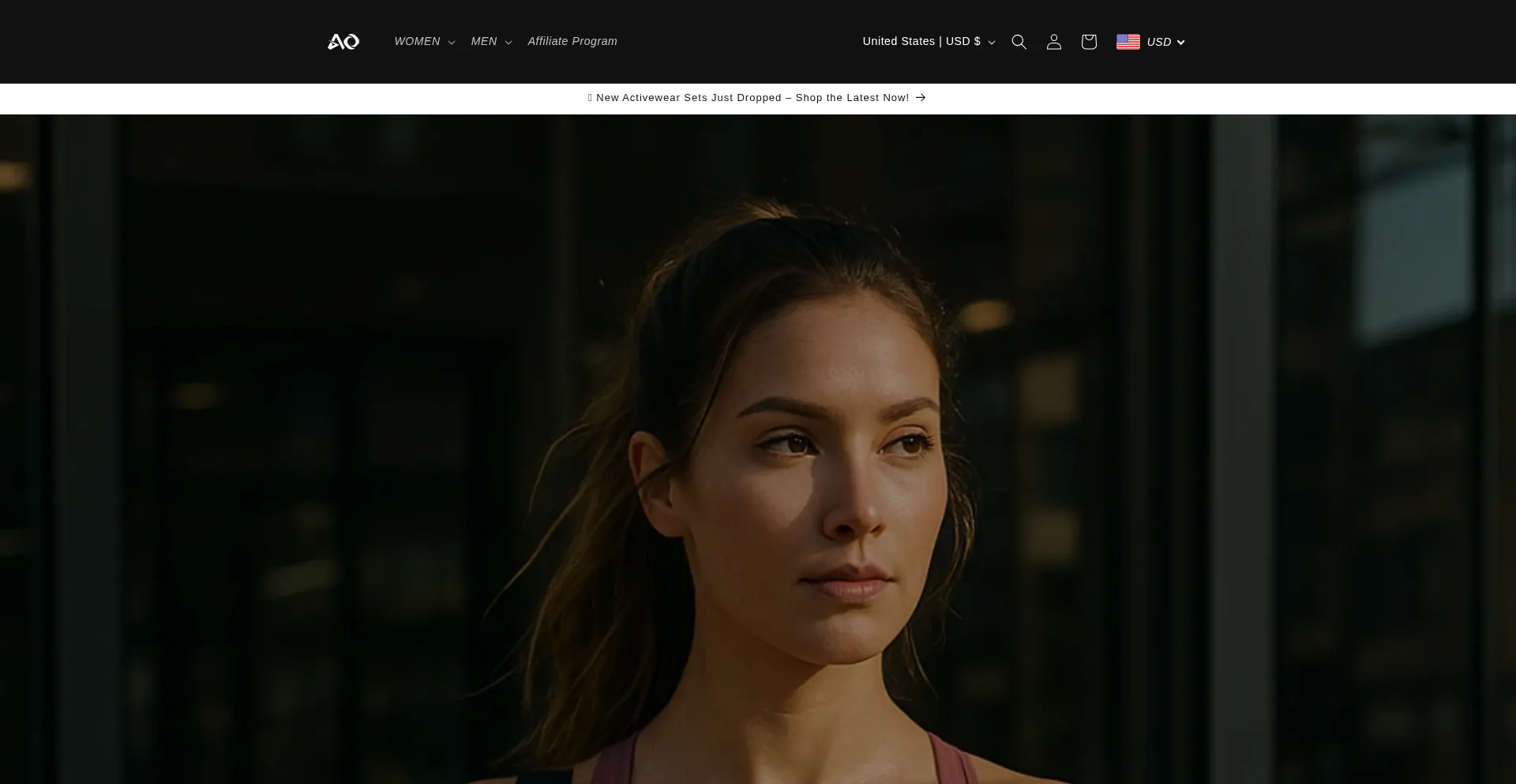Open the search magnifier icon
This screenshot has height=784, width=1516.
click(x=1019, y=42)
